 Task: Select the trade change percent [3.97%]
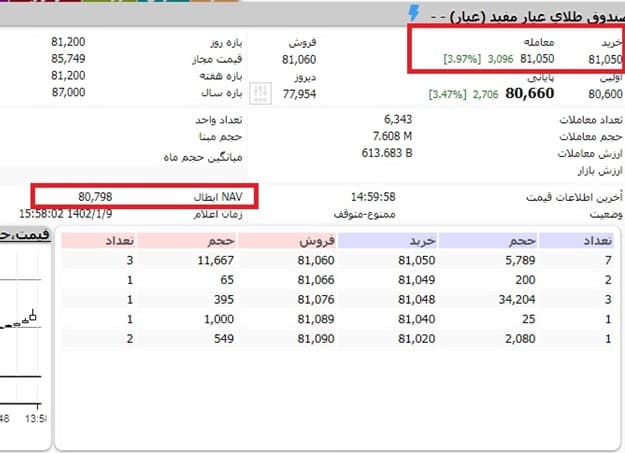[462, 59]
